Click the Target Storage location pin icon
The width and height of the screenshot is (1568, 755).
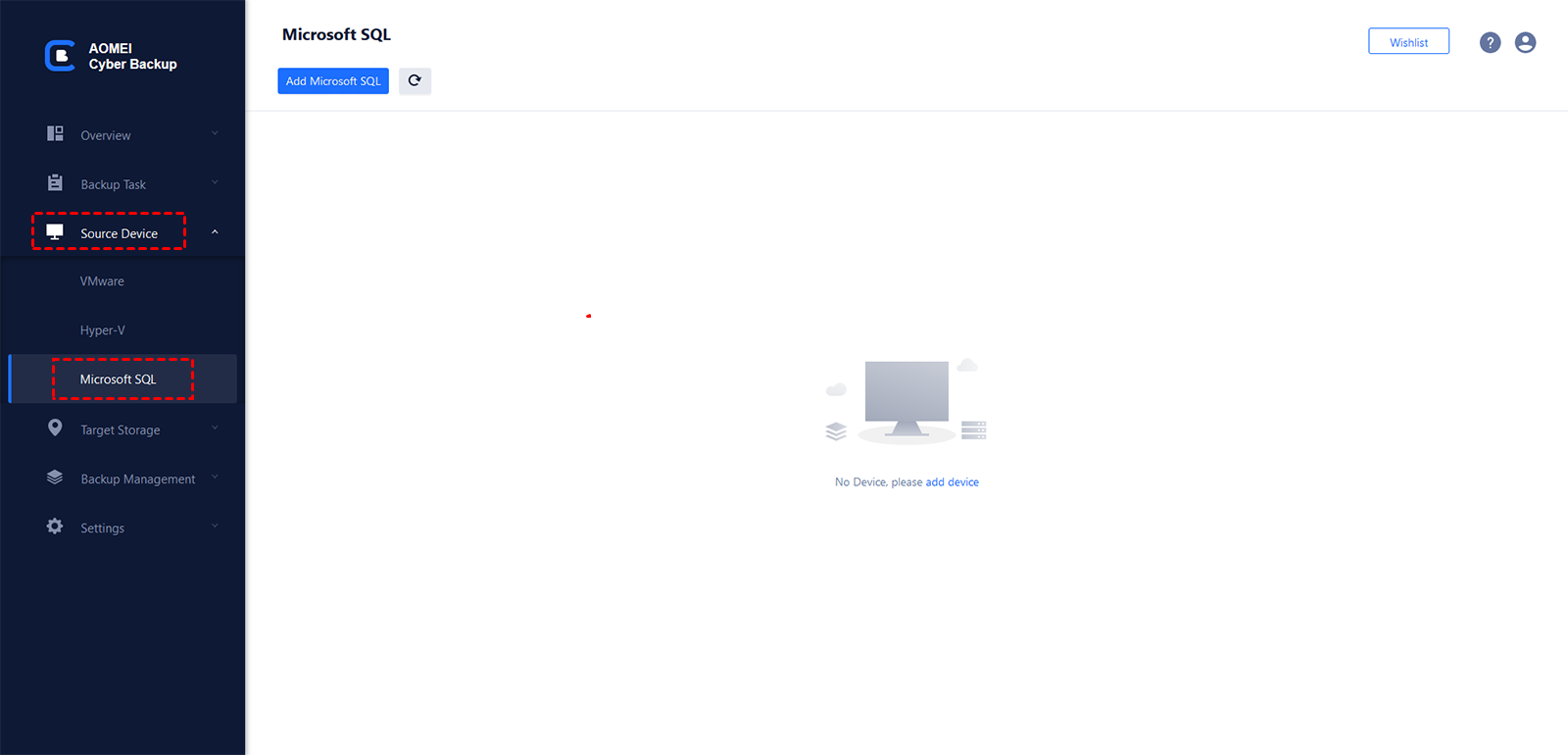pos(55,428)
